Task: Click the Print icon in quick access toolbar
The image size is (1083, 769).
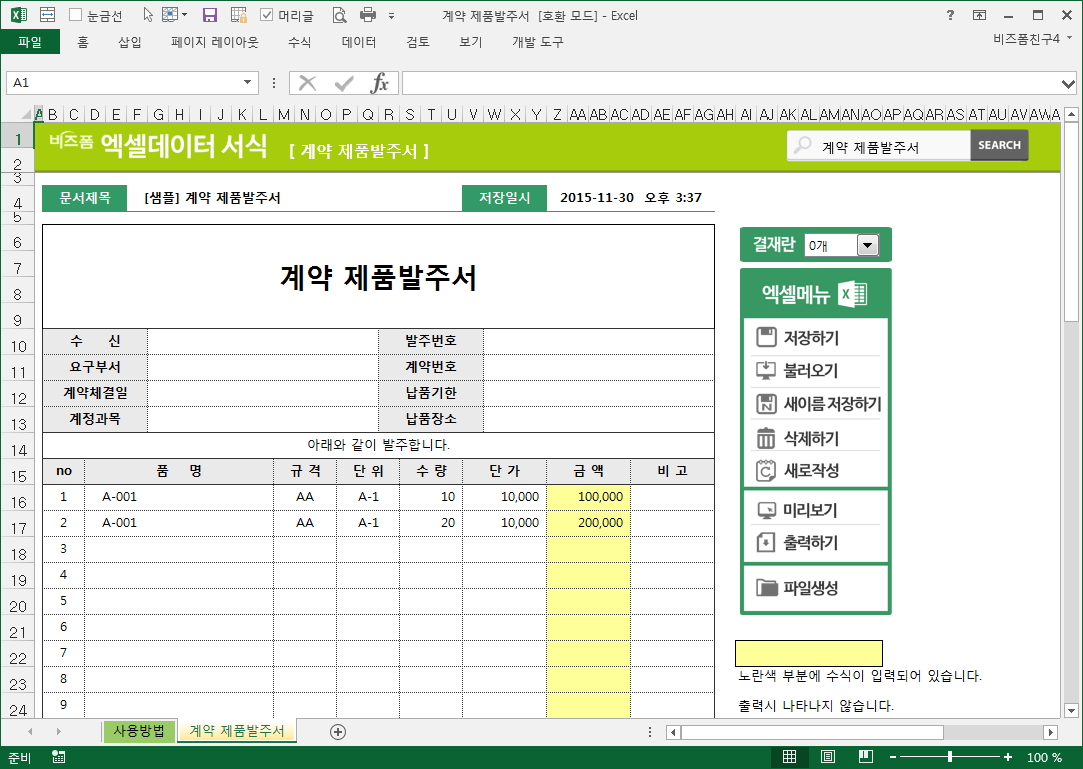Action: [367, 15]
